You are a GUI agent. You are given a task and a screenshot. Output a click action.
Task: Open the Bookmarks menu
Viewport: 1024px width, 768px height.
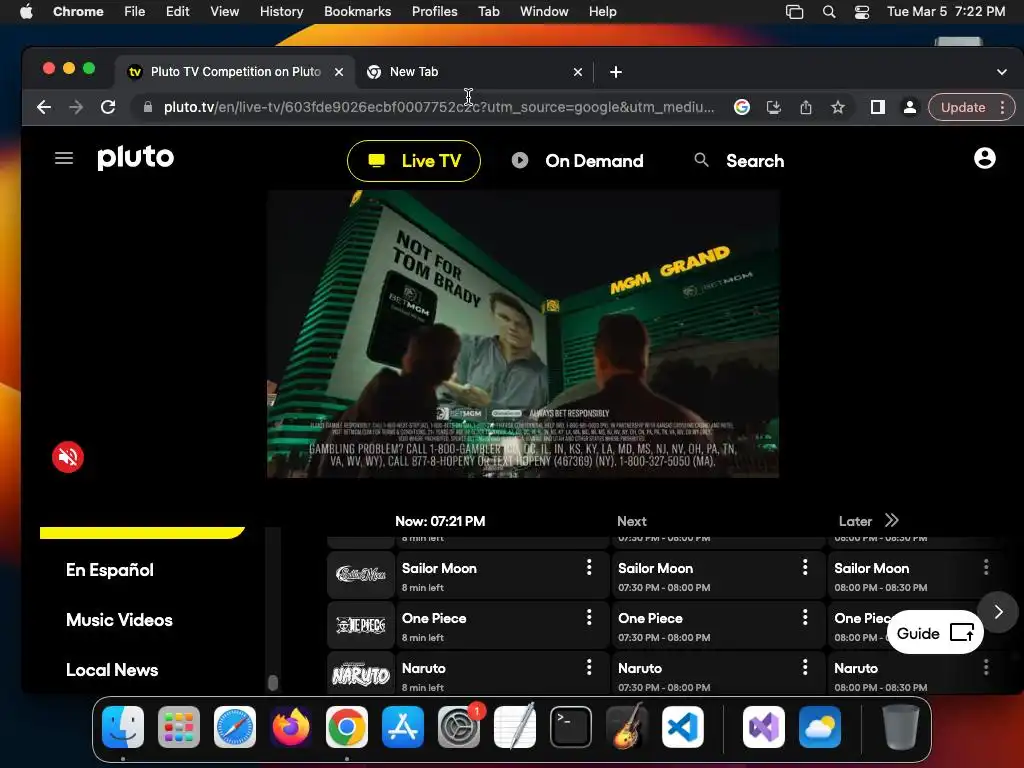[357, 11]
